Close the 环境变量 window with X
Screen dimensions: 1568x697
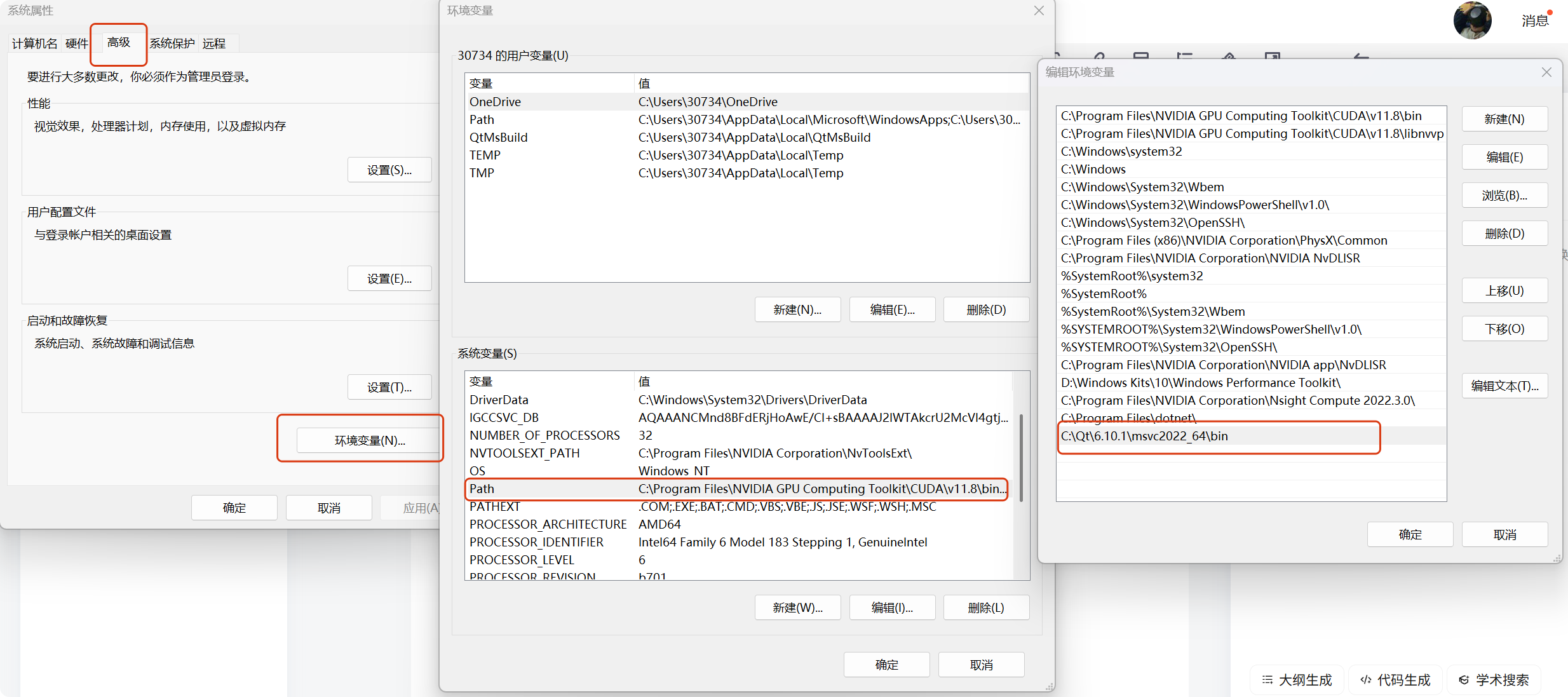(1039, 11)
